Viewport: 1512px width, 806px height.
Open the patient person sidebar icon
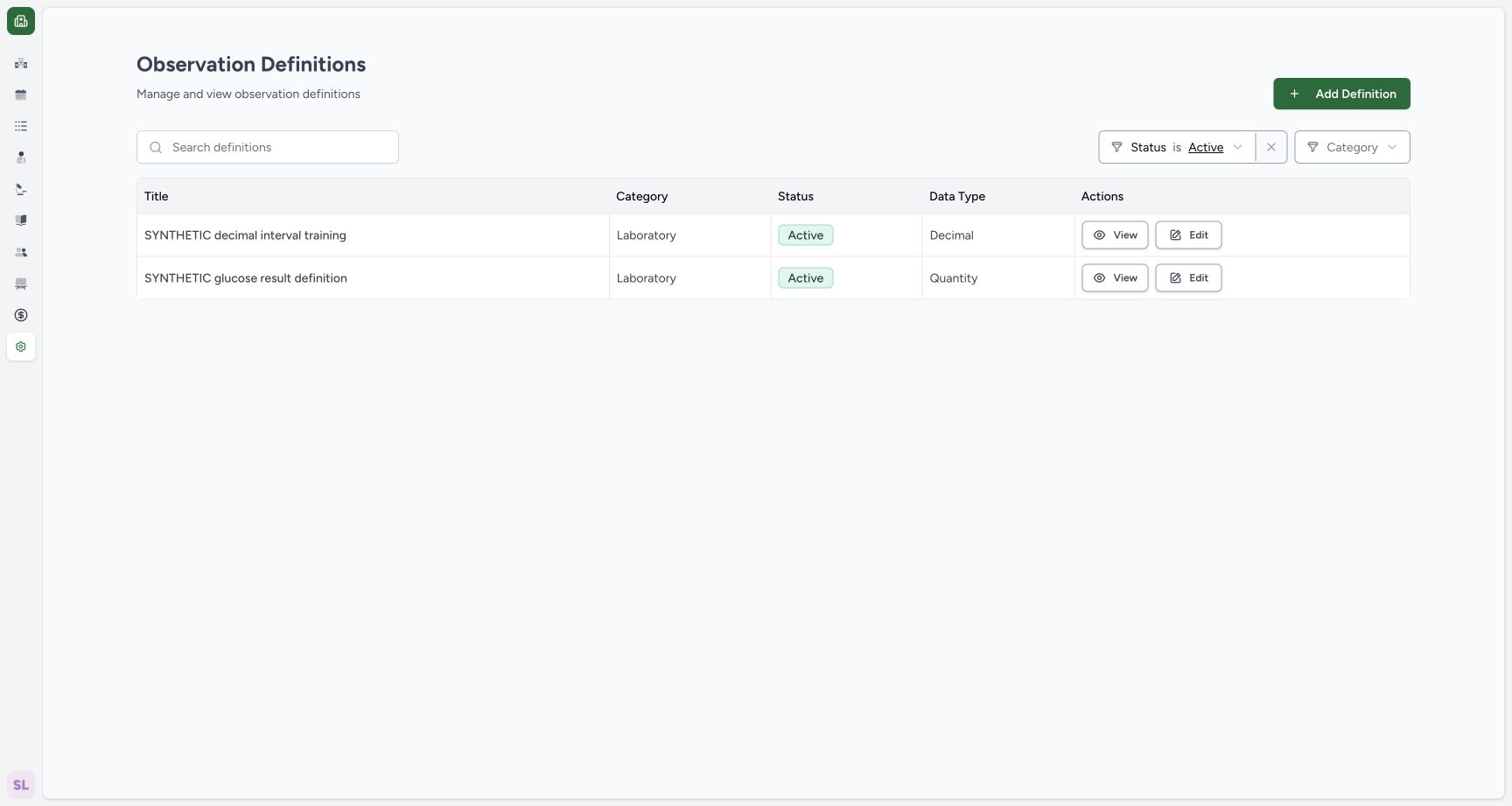(21, 158)
